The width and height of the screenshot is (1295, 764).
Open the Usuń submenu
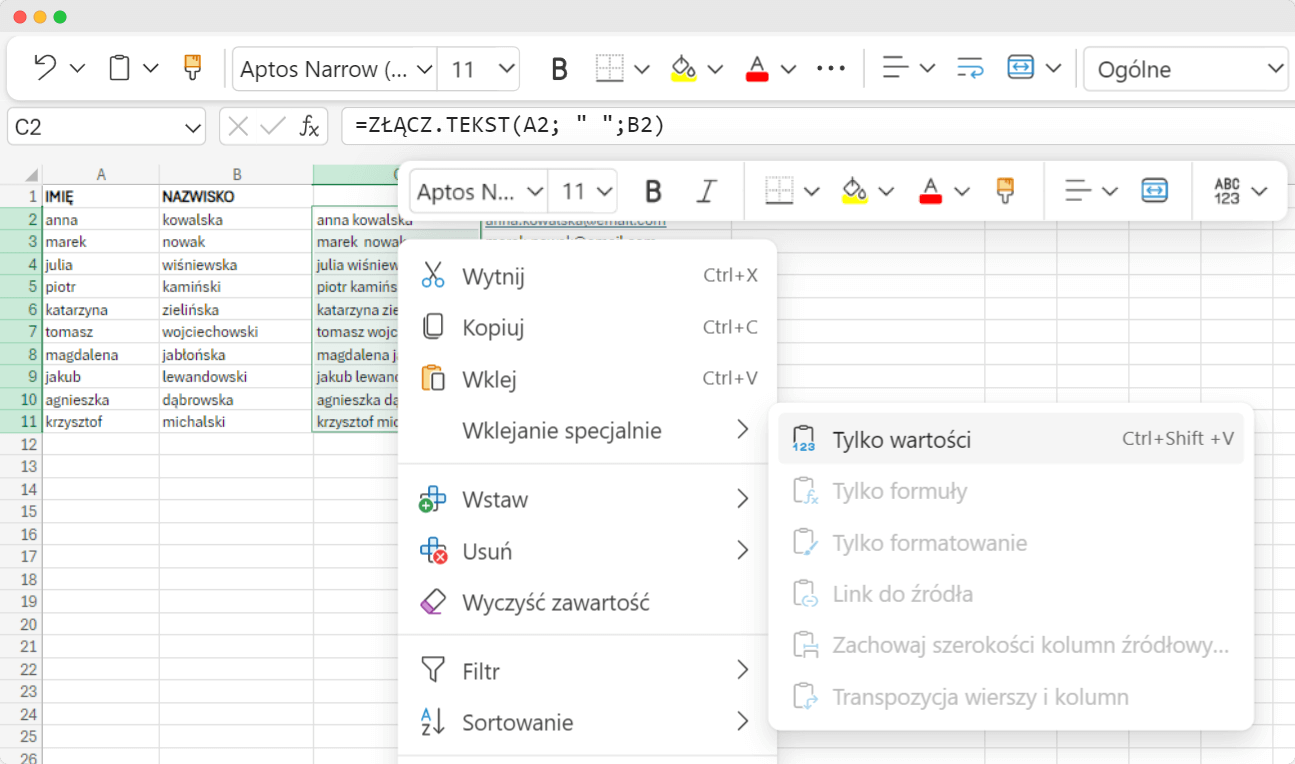point(588,551)
